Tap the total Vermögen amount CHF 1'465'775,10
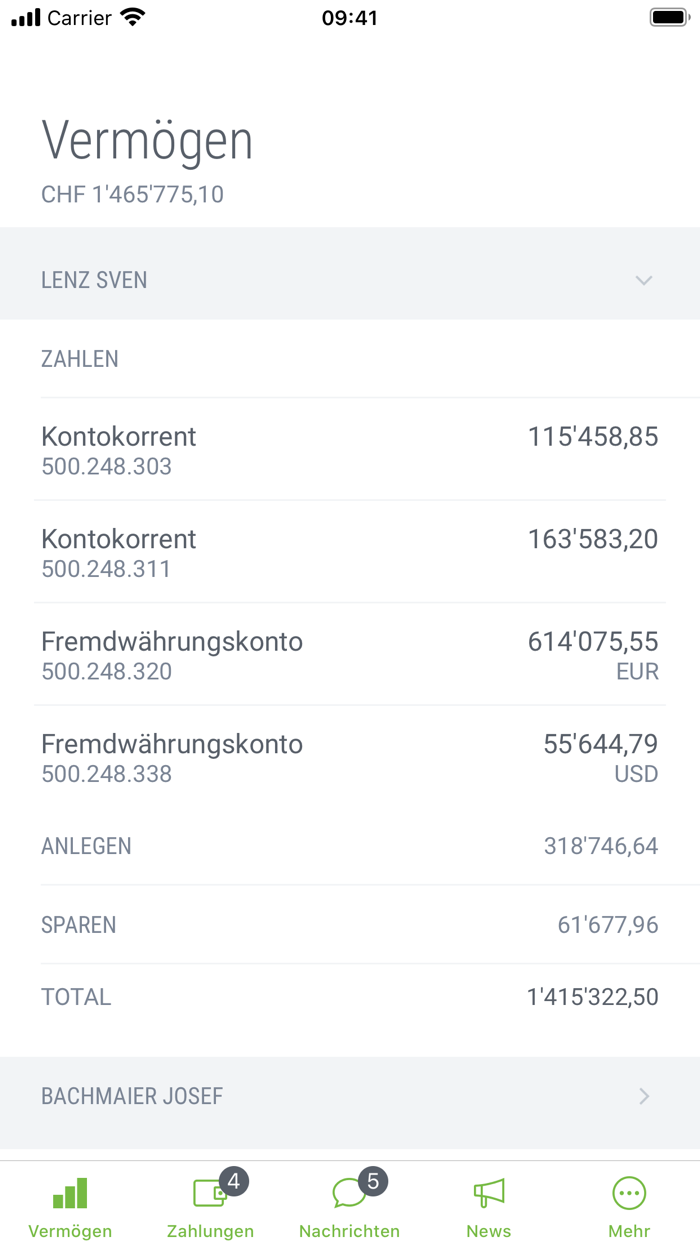This screenshot has width=700, height=1244. [131, 194]
